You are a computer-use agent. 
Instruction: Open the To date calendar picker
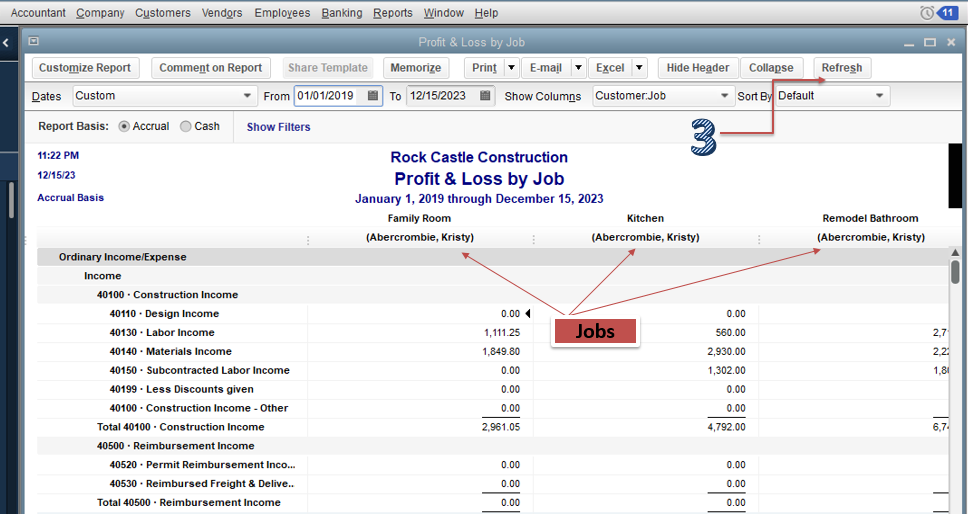pyautogui.click(x=485, y=96)
